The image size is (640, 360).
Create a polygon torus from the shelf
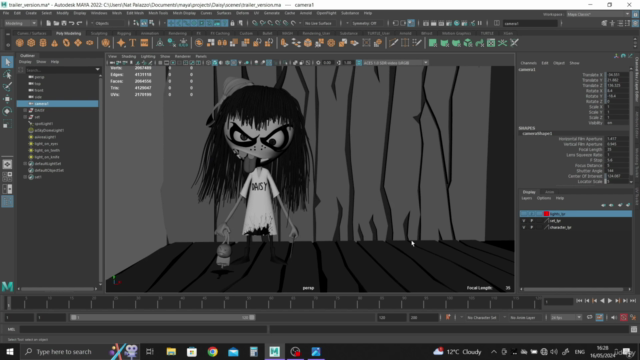click(x=66, y=43)
